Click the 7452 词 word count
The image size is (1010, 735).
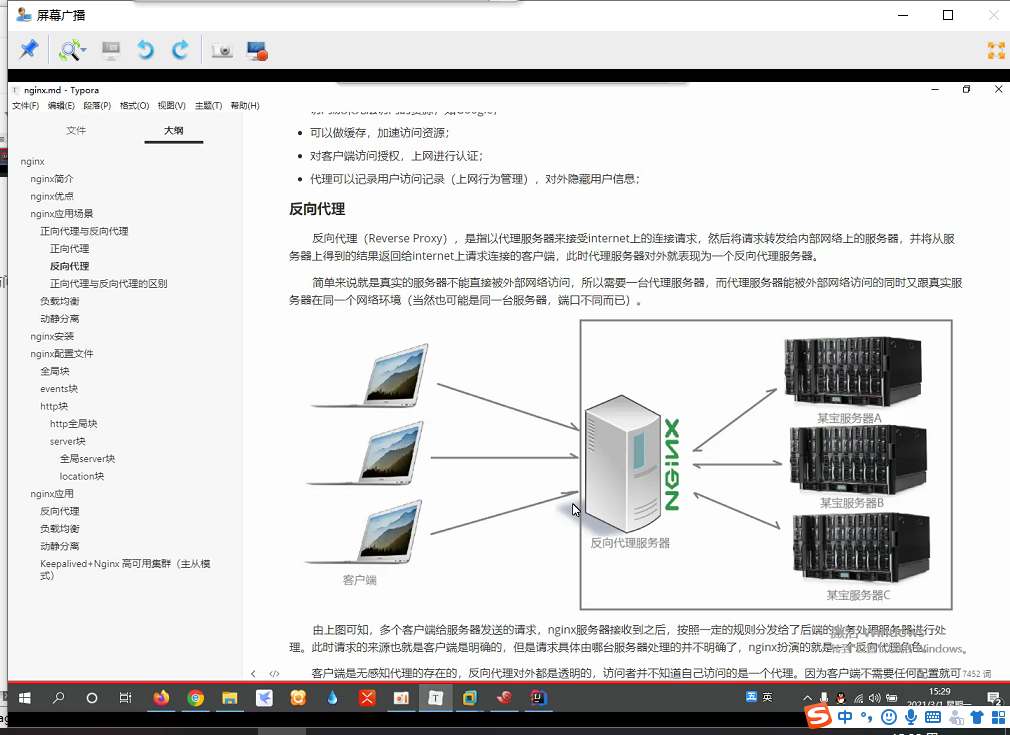click(977, 674)
